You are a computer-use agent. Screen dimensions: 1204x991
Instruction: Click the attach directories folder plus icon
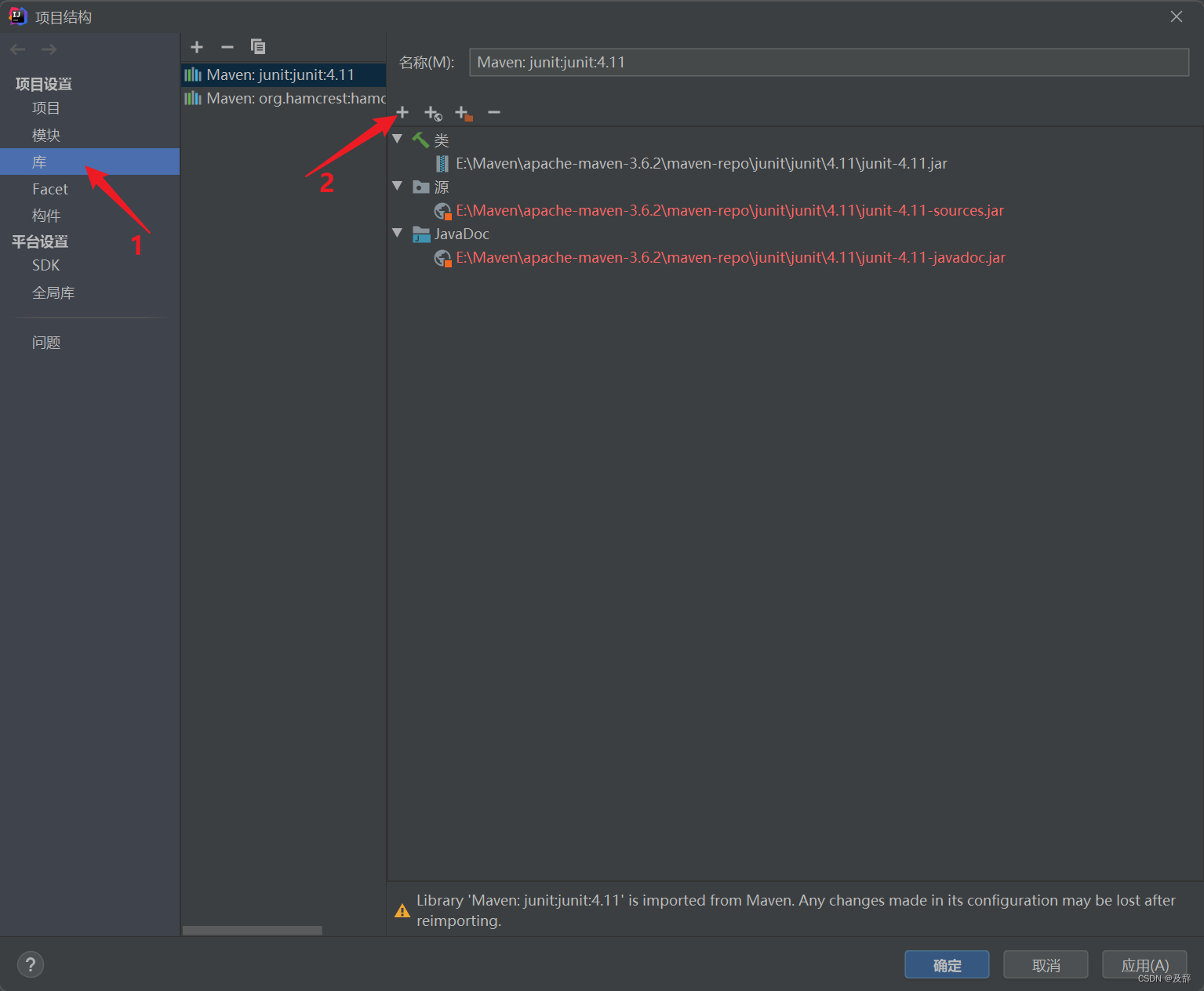464,112
